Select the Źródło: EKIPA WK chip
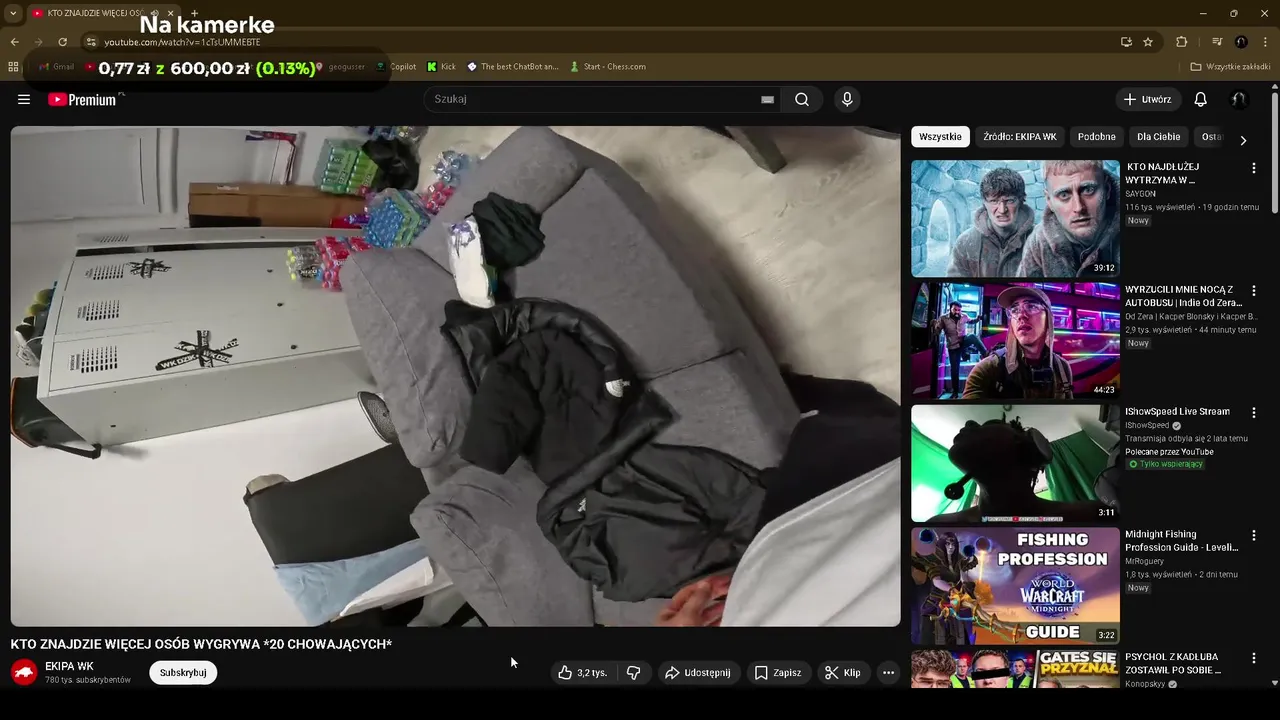Image resolution: width=1280 pixels, height=720 pixels. click(x=1019, y=137)
